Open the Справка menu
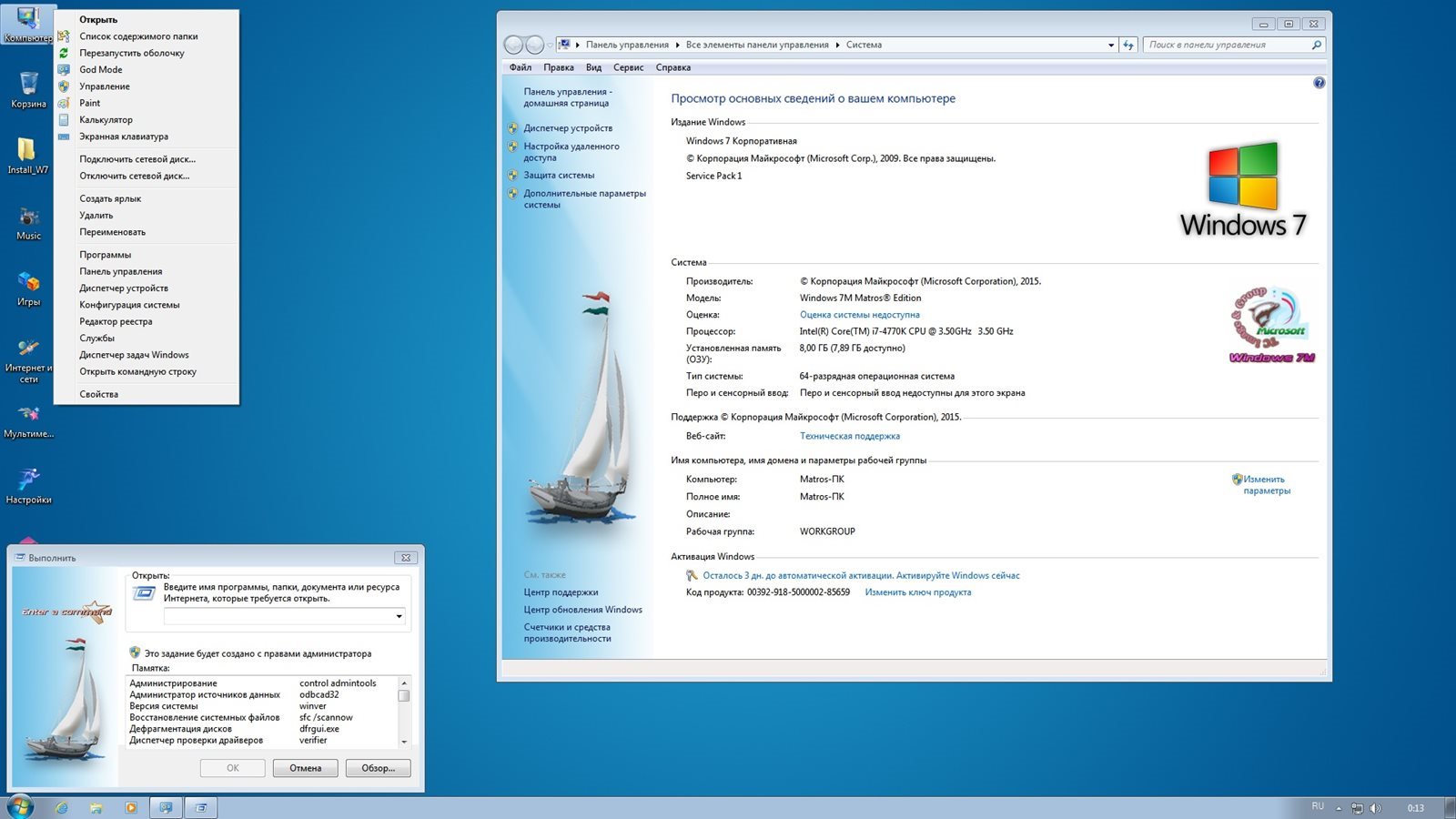The height and width of the screenshot is (819, 1456). tap(673, 67)
